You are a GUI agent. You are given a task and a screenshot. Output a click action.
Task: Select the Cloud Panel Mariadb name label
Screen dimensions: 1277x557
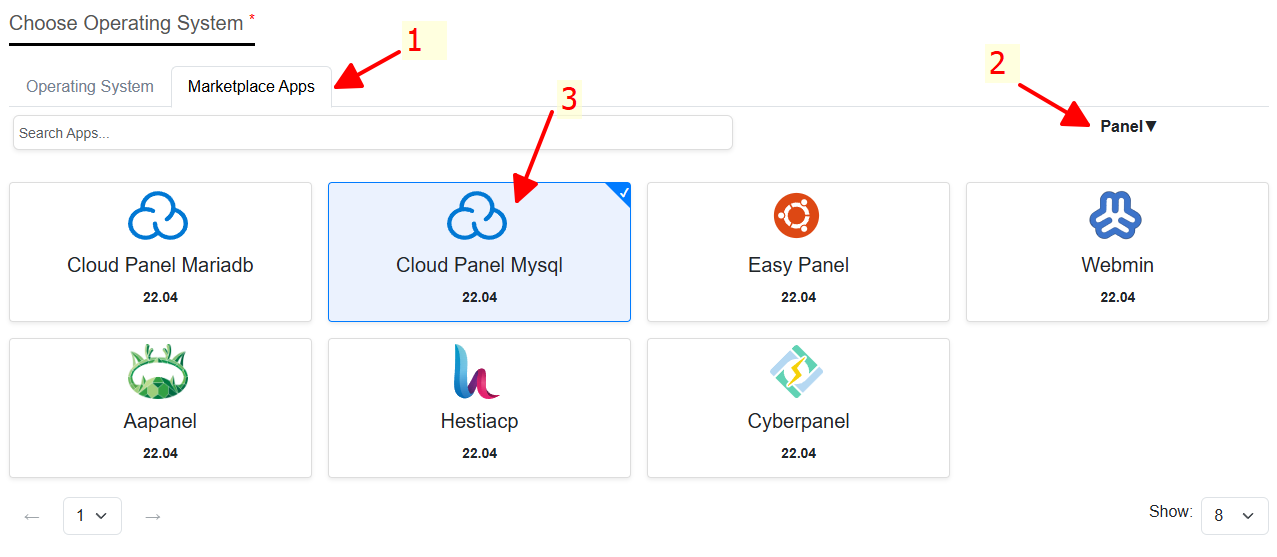160,265
